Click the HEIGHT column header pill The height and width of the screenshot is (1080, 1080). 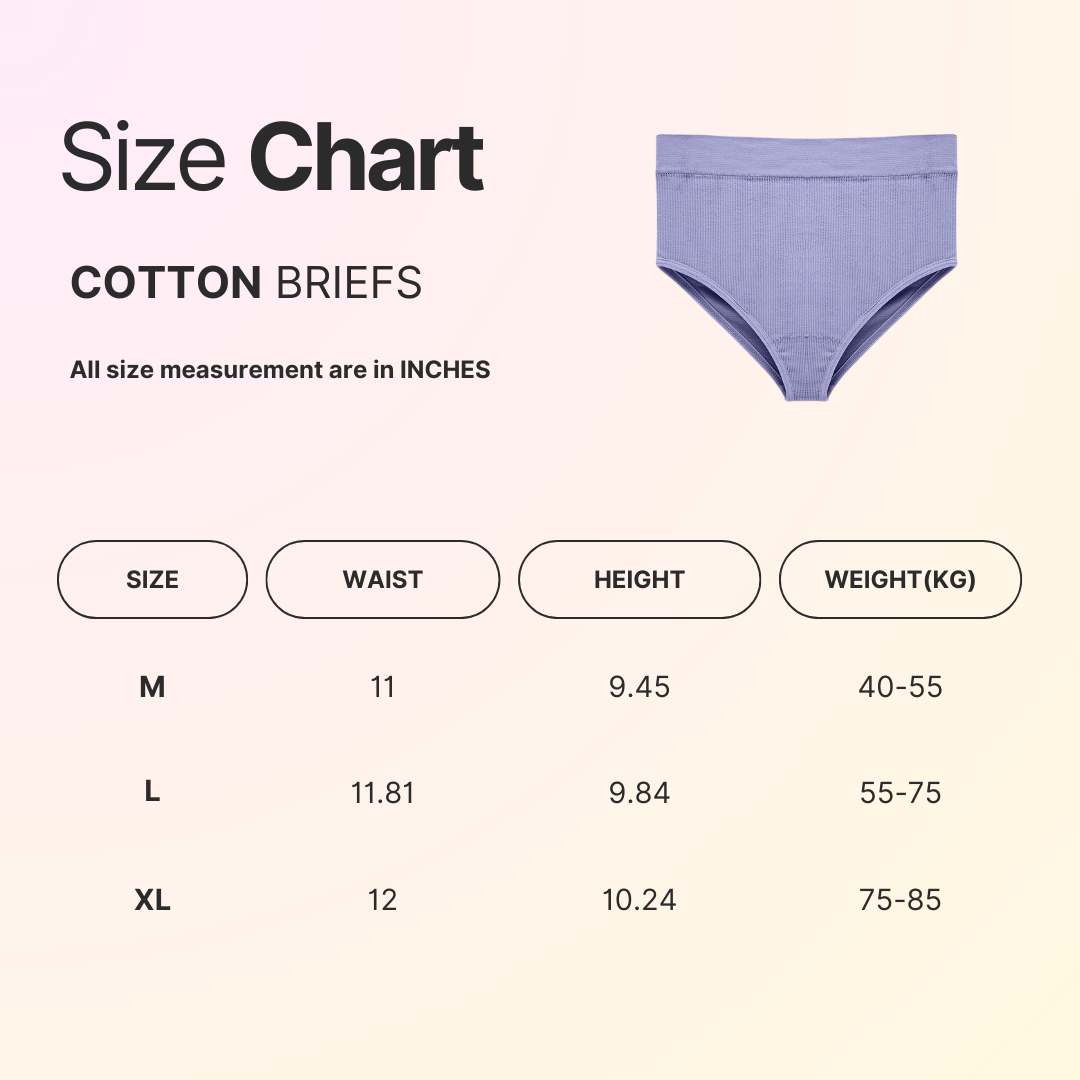639,580
